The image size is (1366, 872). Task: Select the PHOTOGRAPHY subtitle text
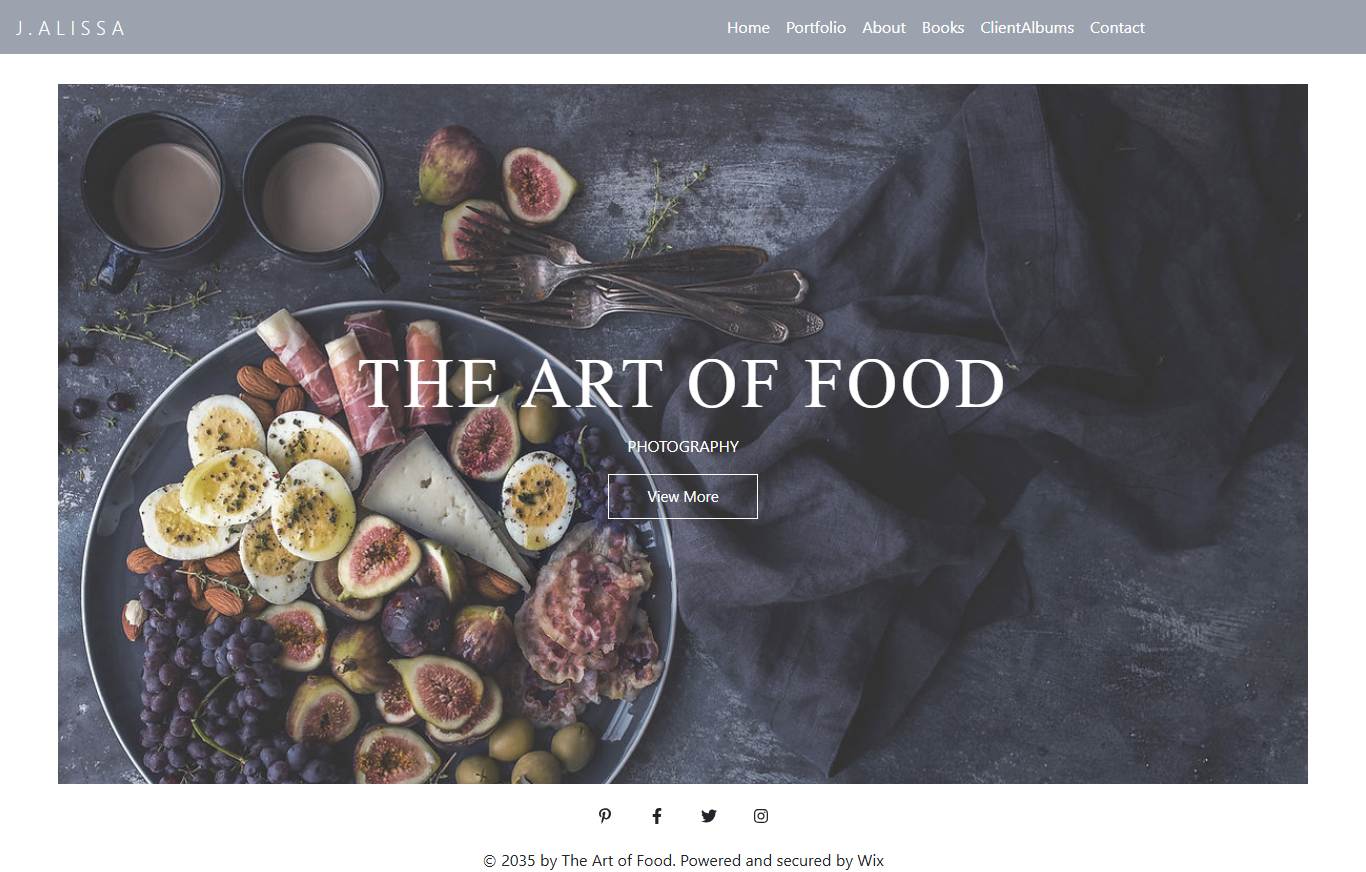pyautogui.click(x=683, y=447)
